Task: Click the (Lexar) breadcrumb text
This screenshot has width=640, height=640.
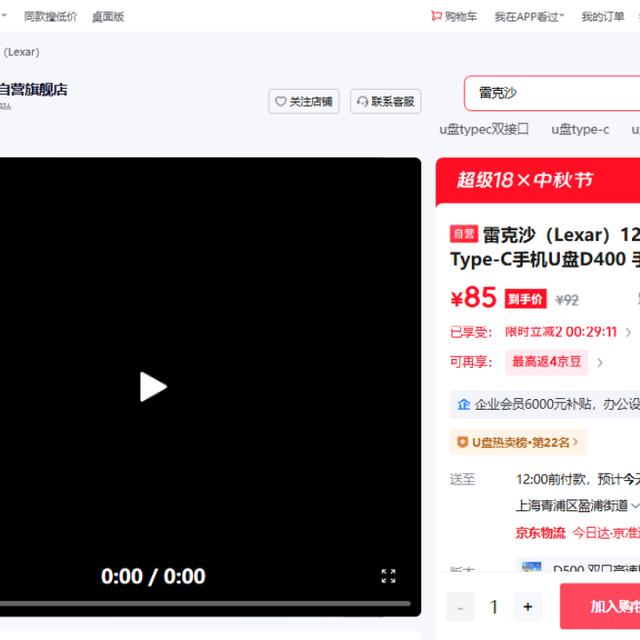Action: click(x=22, y=52)
